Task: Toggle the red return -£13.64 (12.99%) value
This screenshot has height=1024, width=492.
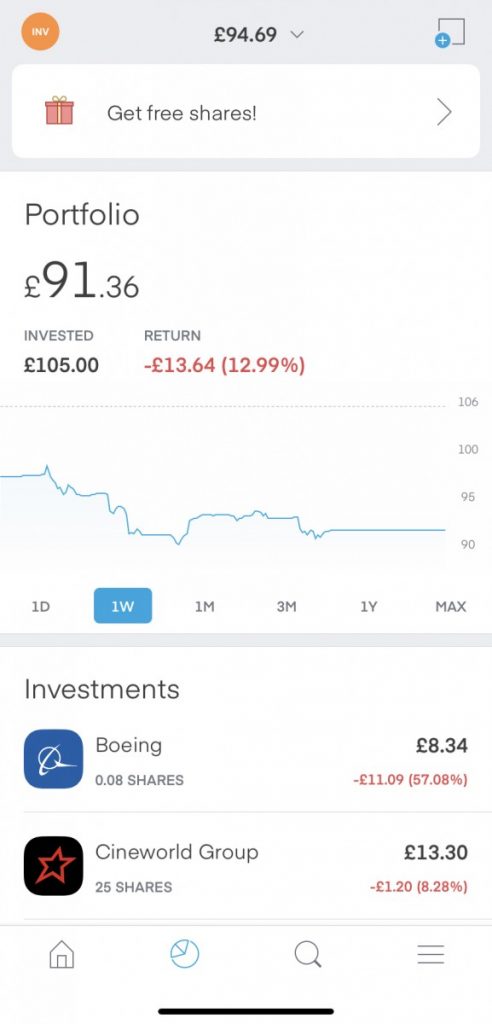Action: pos(224,364)
